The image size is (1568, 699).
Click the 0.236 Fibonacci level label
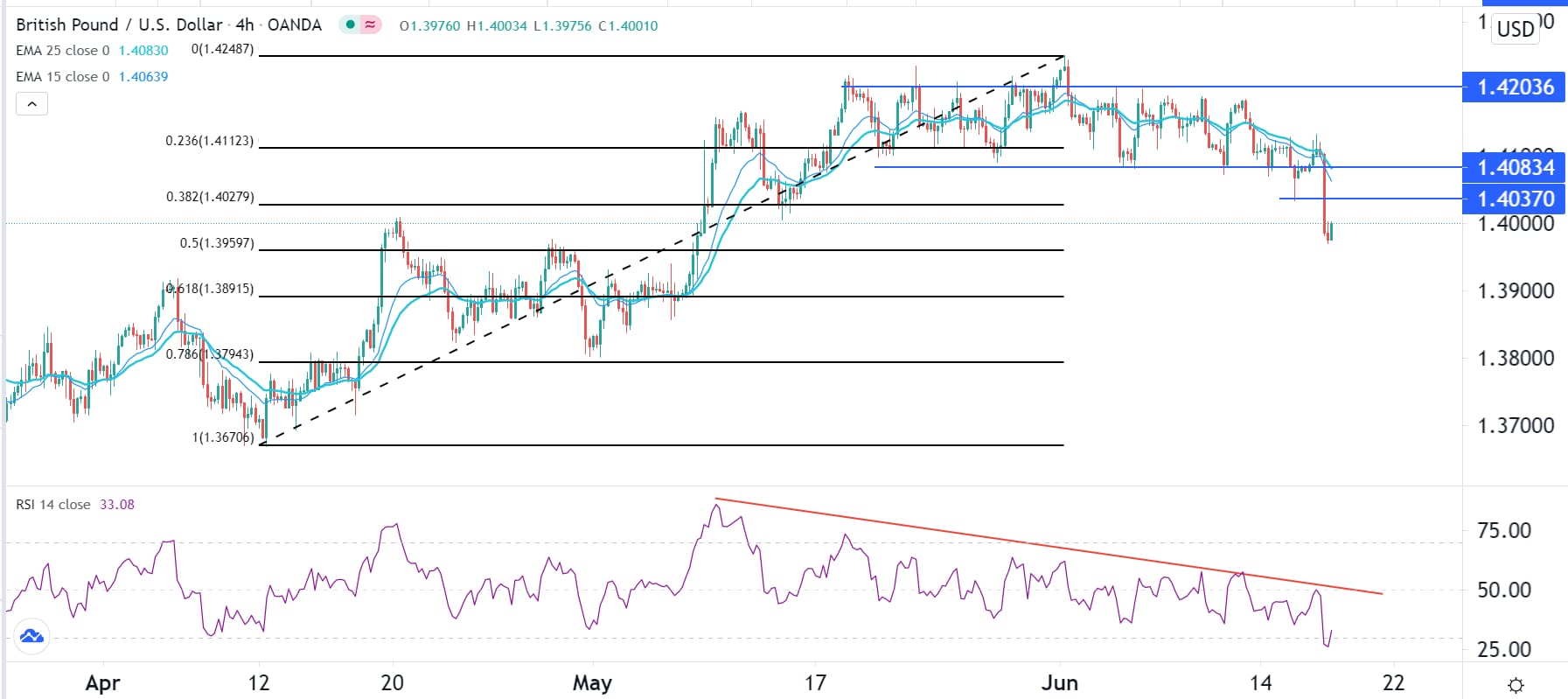(x=210, y=141)
